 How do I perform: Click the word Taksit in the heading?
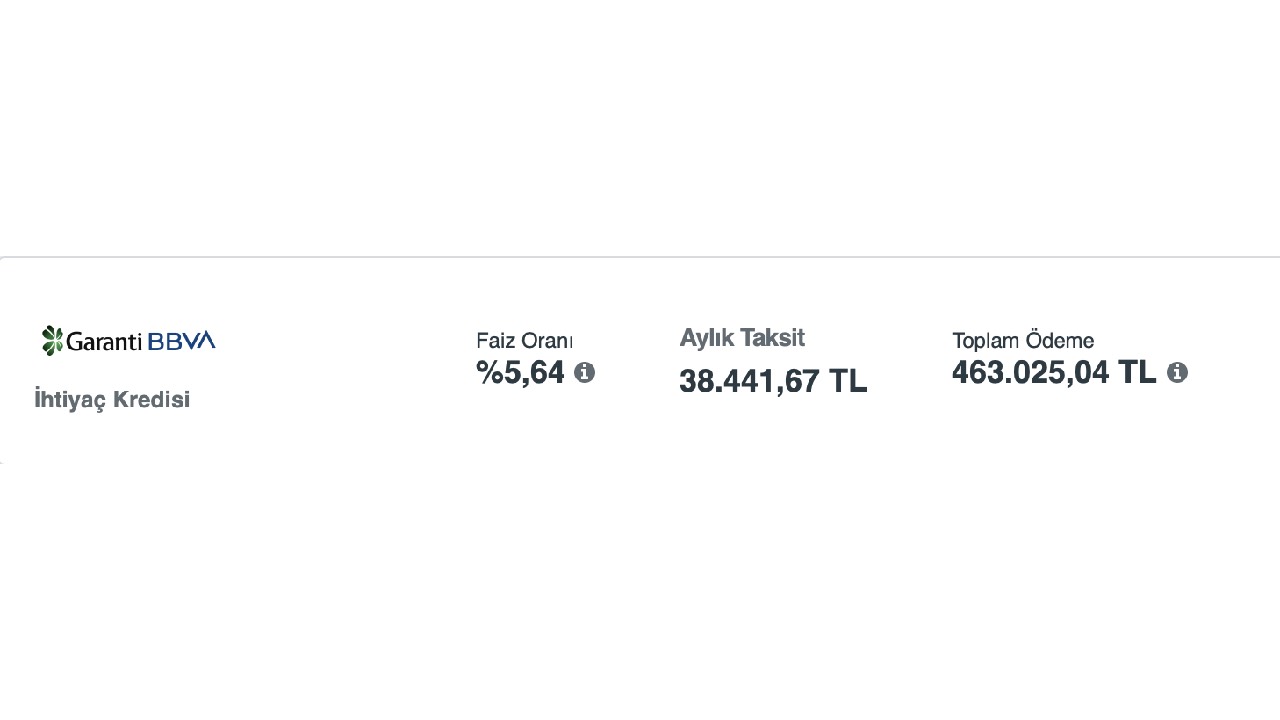(772, 338)
